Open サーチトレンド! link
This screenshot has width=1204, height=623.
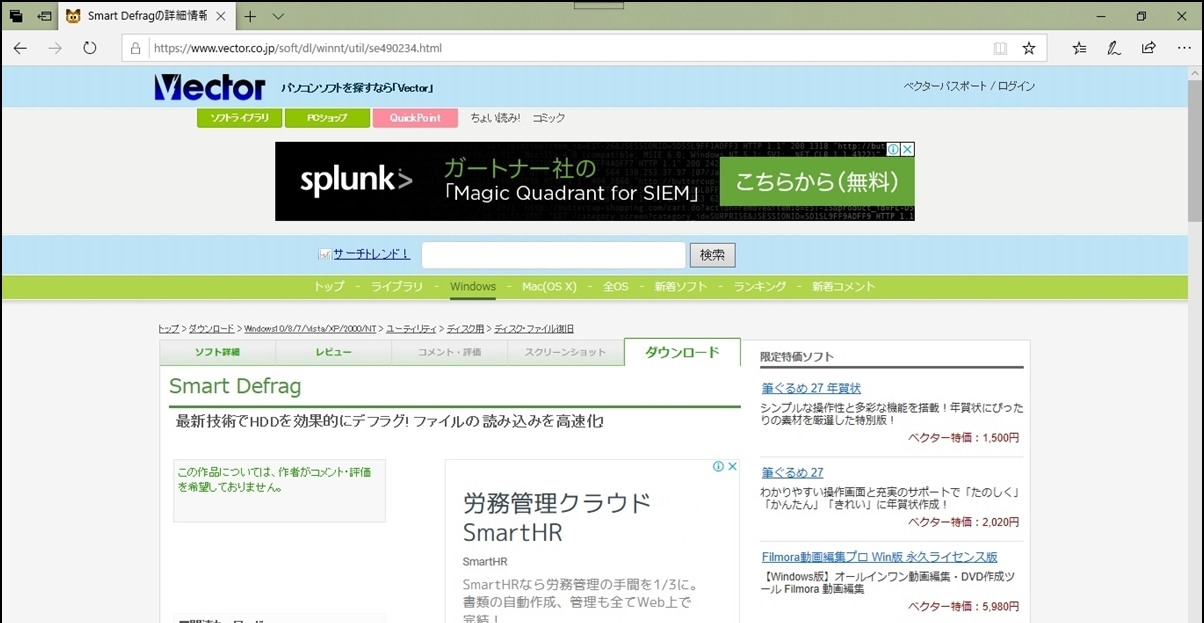(371, 255)
